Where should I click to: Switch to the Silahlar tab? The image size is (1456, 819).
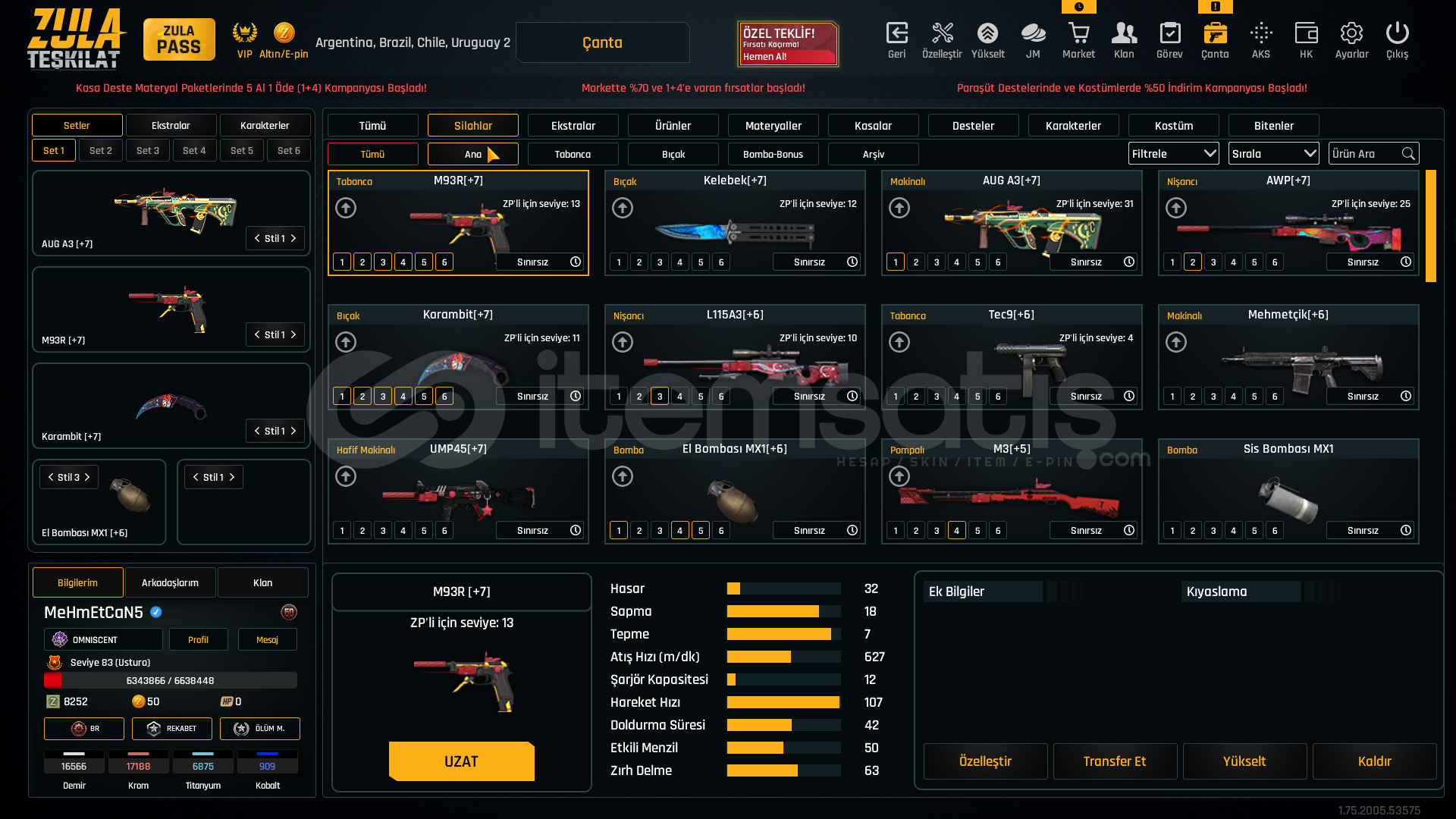473,125
